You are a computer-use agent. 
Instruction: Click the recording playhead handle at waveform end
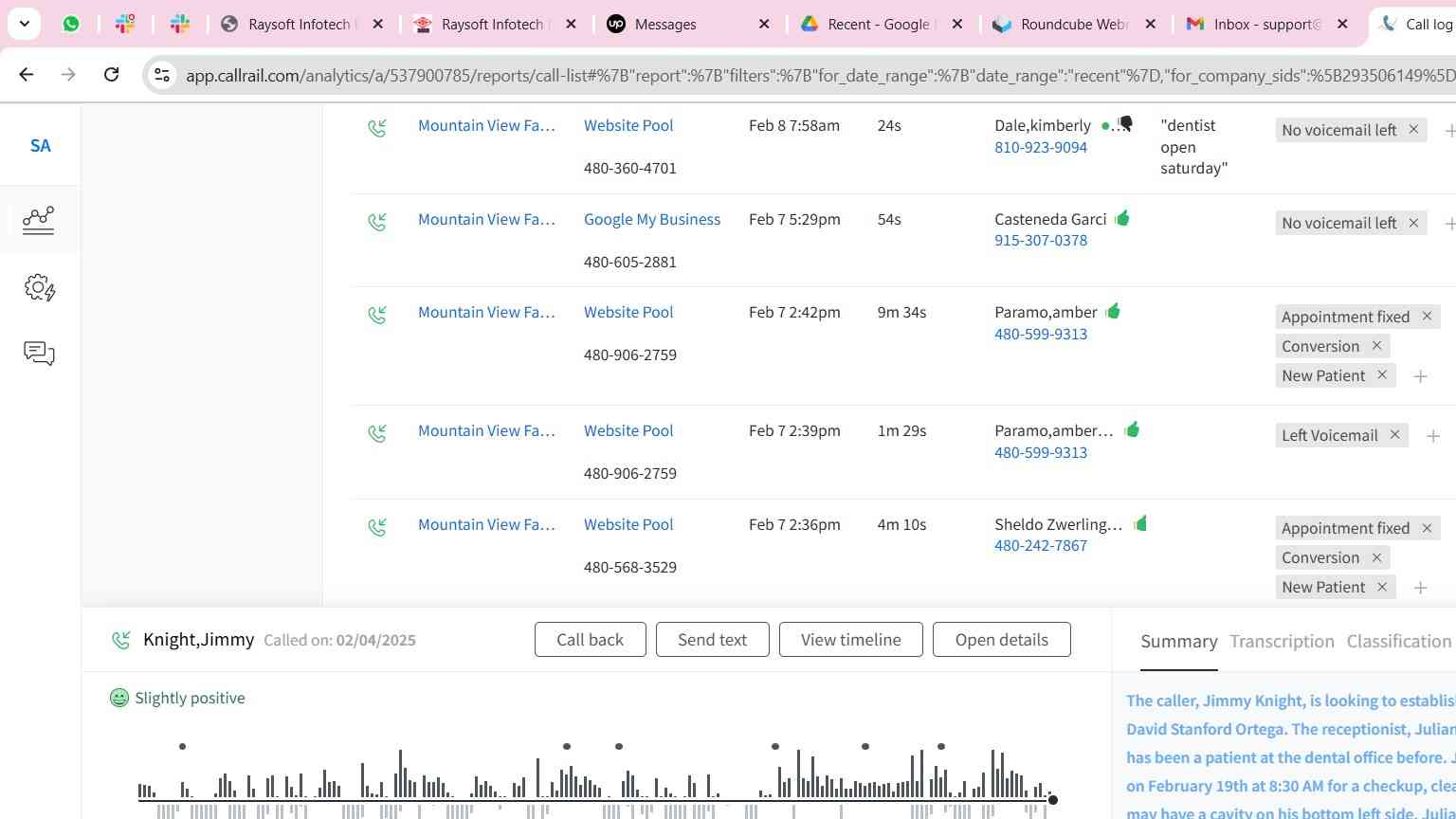1052,800
